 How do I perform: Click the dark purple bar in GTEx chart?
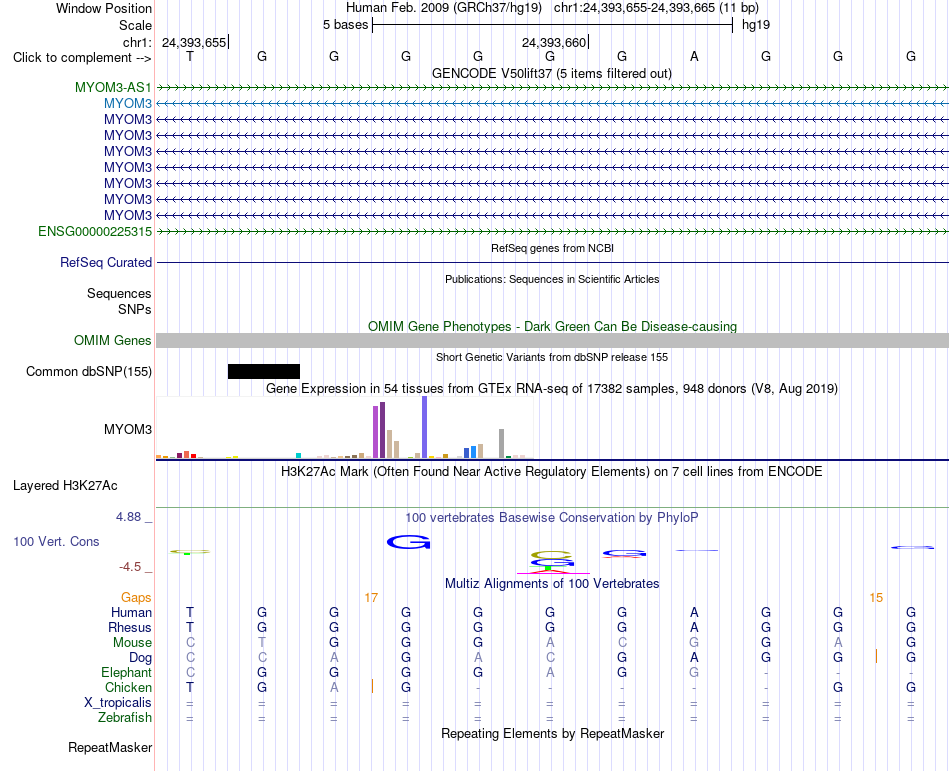tap(382, 430)
